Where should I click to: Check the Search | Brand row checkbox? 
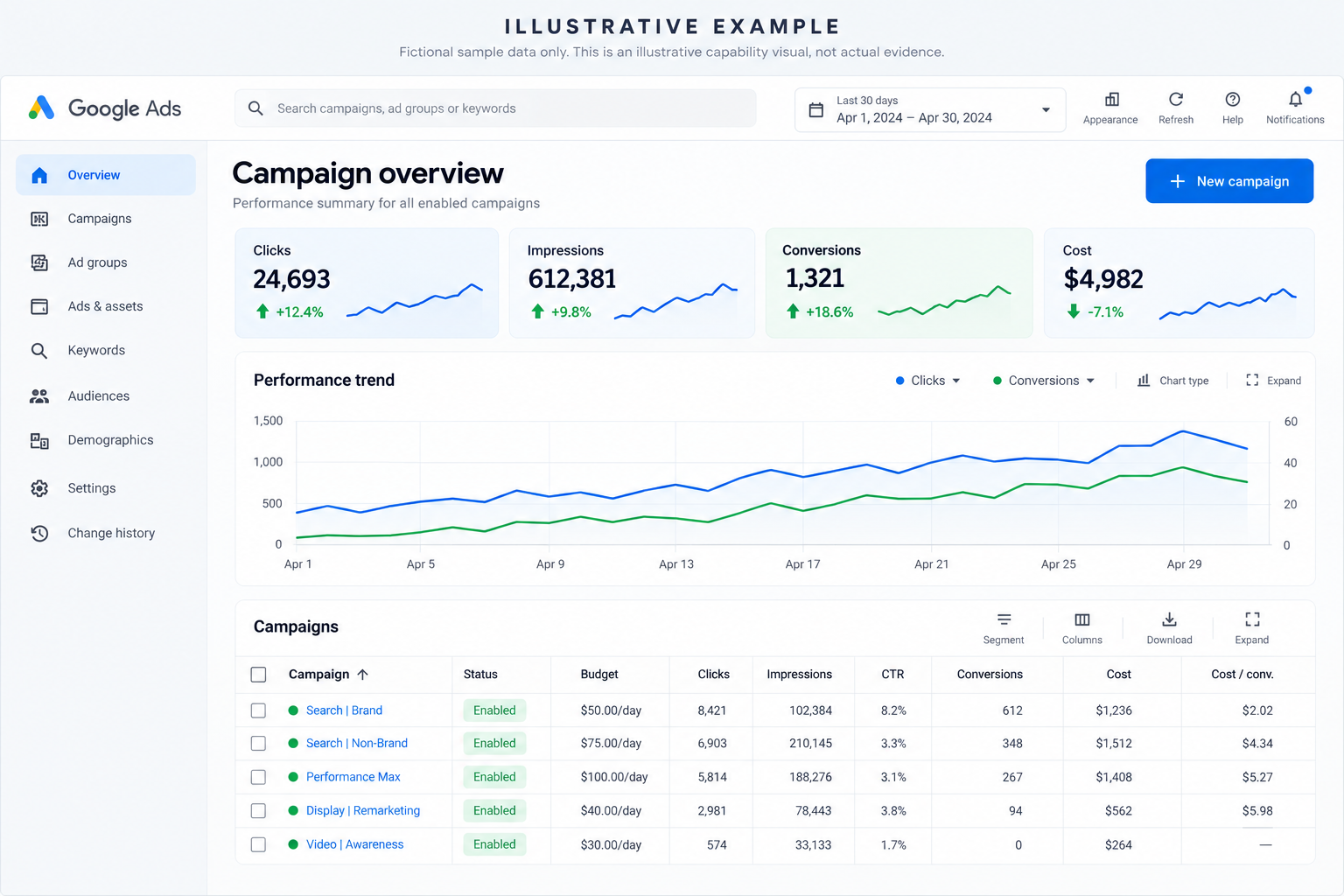(x=258, y=710)
